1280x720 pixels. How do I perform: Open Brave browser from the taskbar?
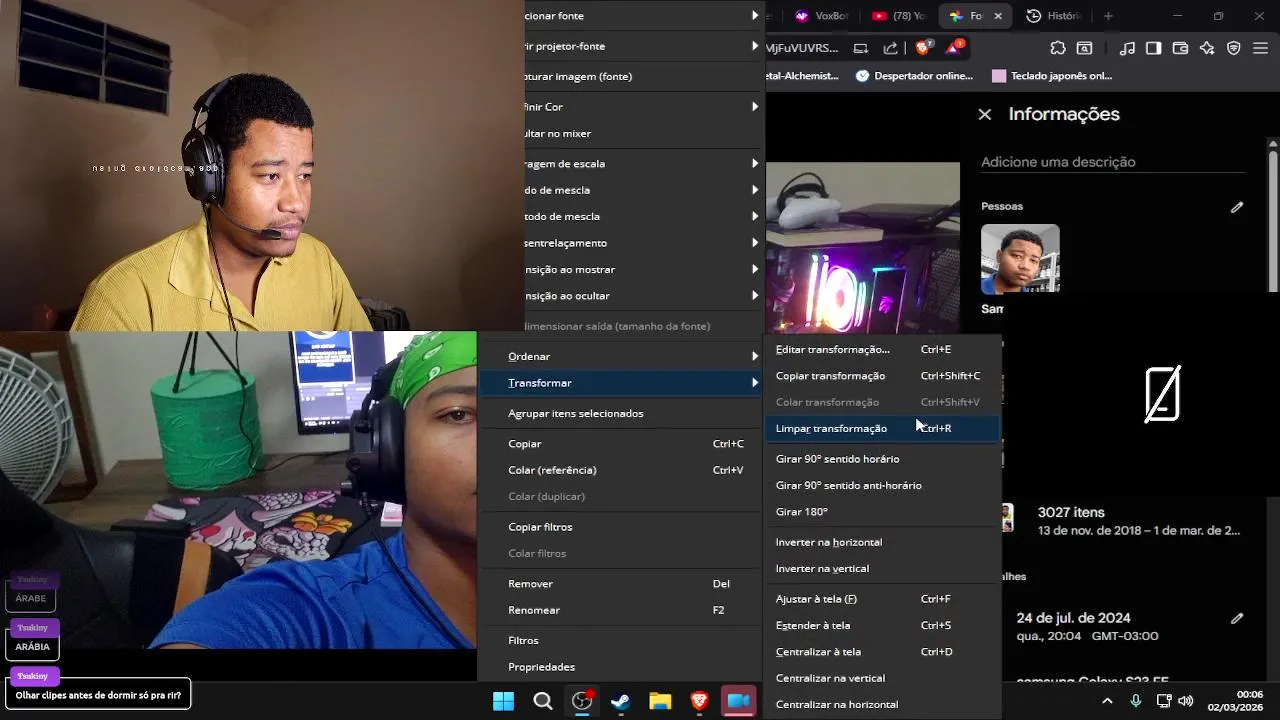[x=699, y=701]
